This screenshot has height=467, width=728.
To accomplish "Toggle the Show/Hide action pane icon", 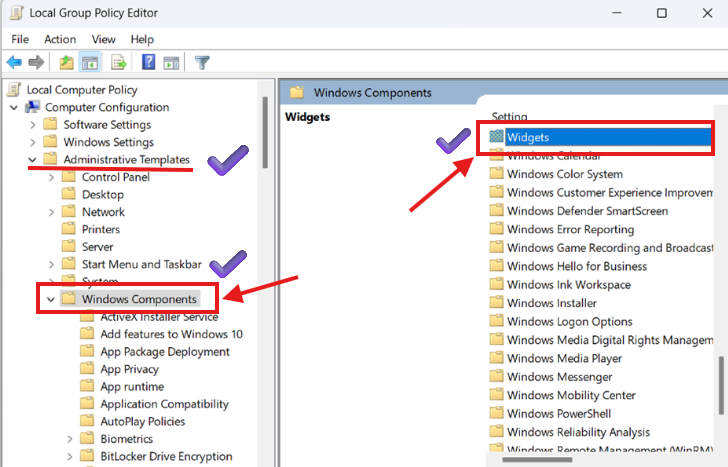I will 171,62.
